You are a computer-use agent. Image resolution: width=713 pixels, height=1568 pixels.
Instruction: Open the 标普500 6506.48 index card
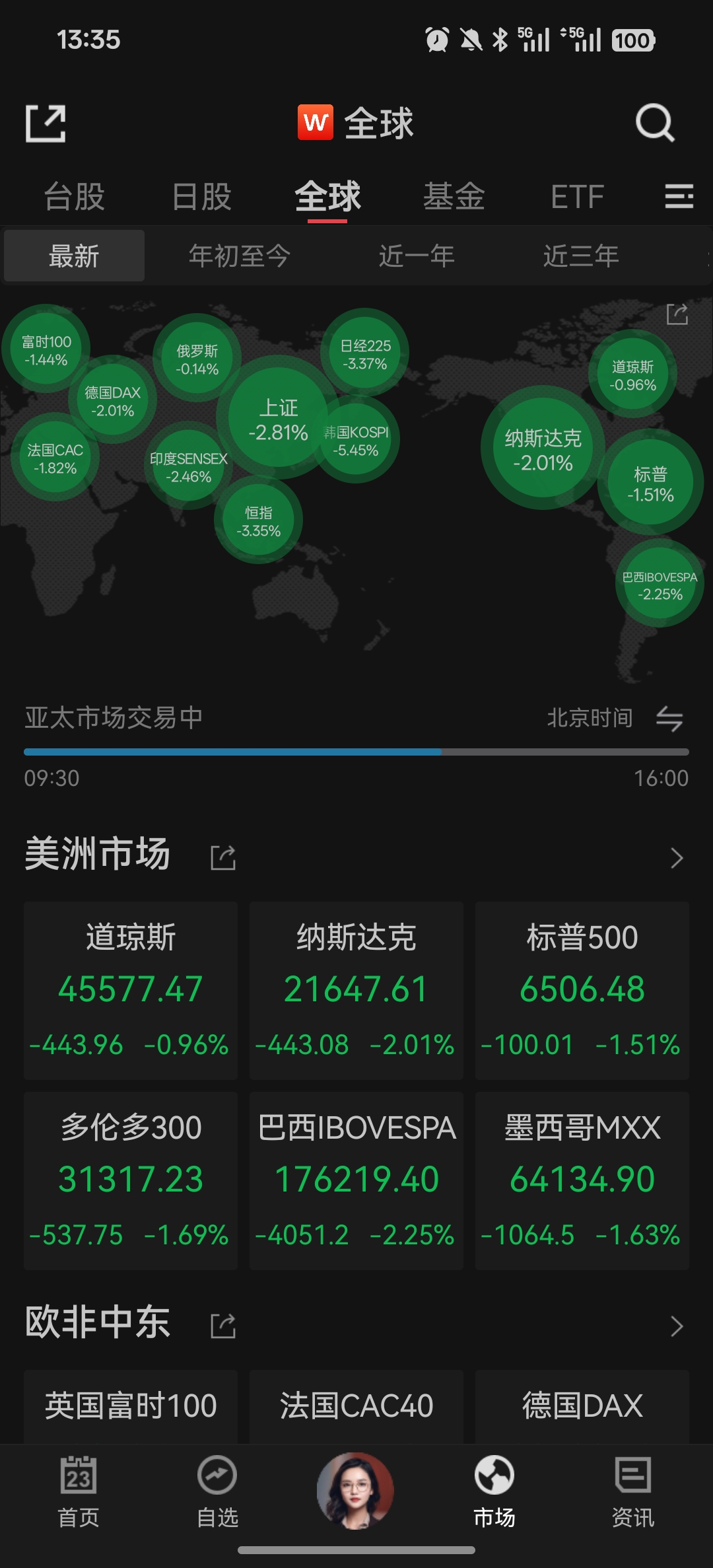582,990
